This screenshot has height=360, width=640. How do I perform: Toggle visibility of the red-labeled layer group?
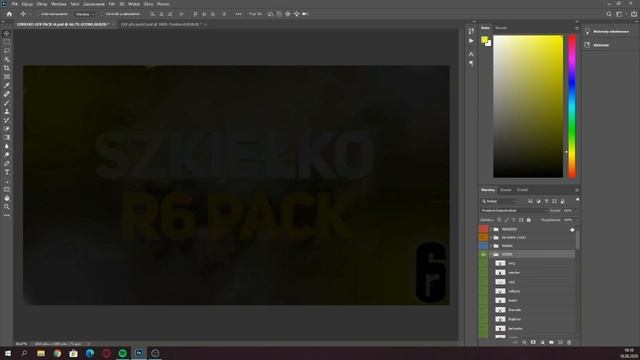coord(484,229)
